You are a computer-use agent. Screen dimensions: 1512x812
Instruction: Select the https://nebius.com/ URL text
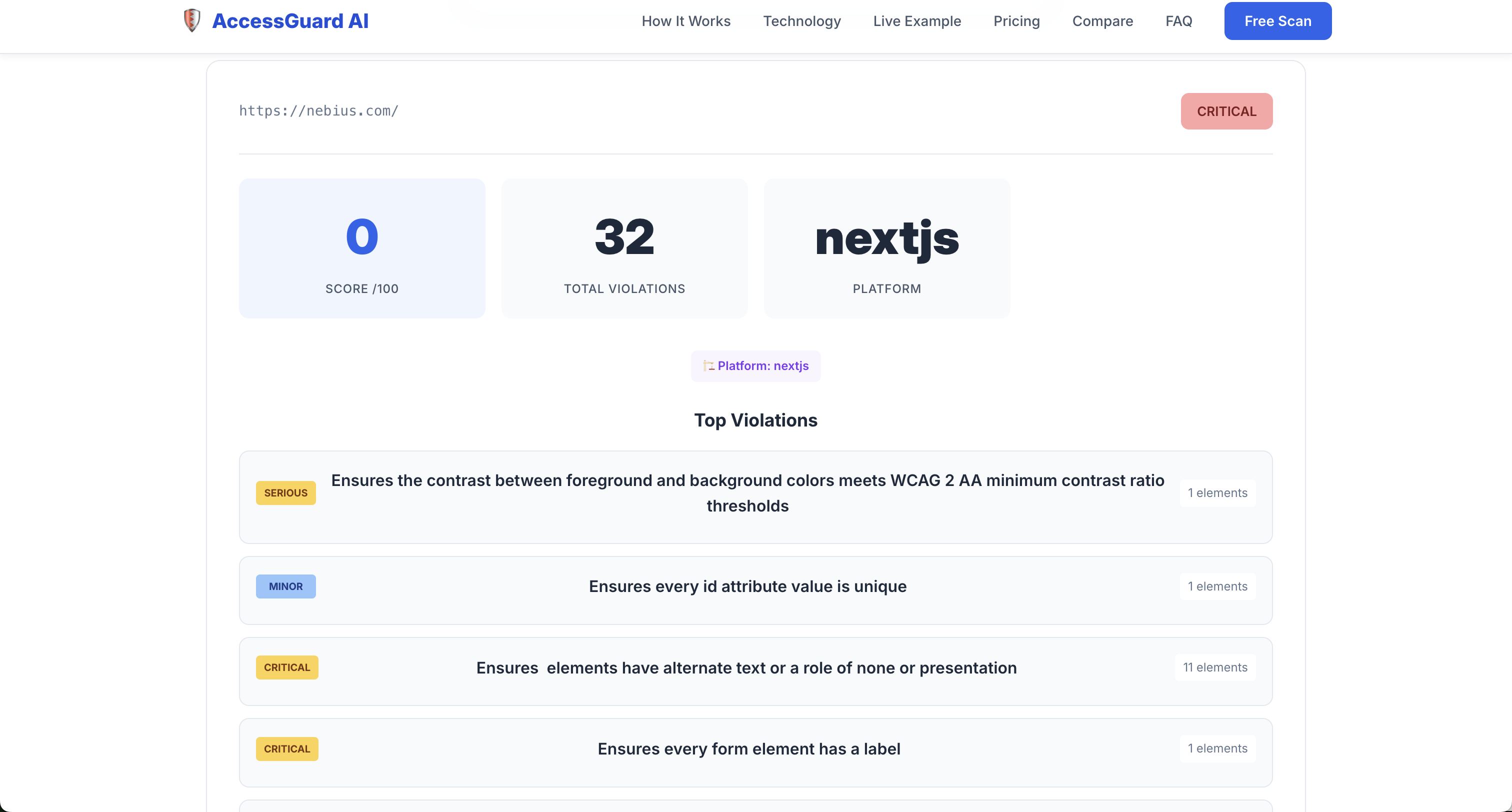[x=318, y=110]
